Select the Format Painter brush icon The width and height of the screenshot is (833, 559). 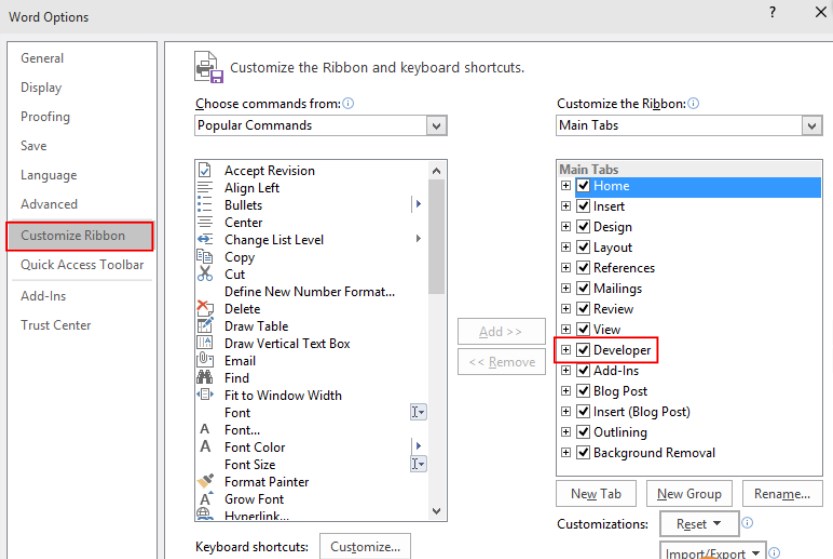click(x=205, y=482)
